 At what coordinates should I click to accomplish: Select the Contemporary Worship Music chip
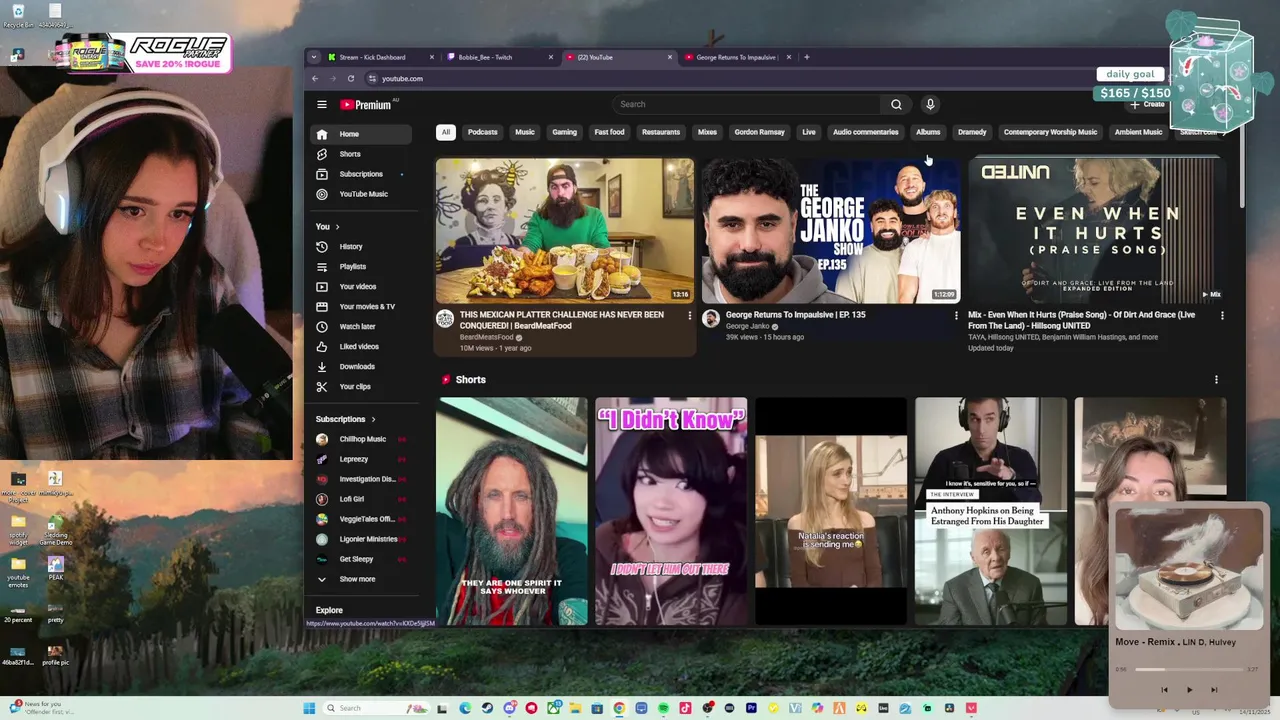[1050, 132]
